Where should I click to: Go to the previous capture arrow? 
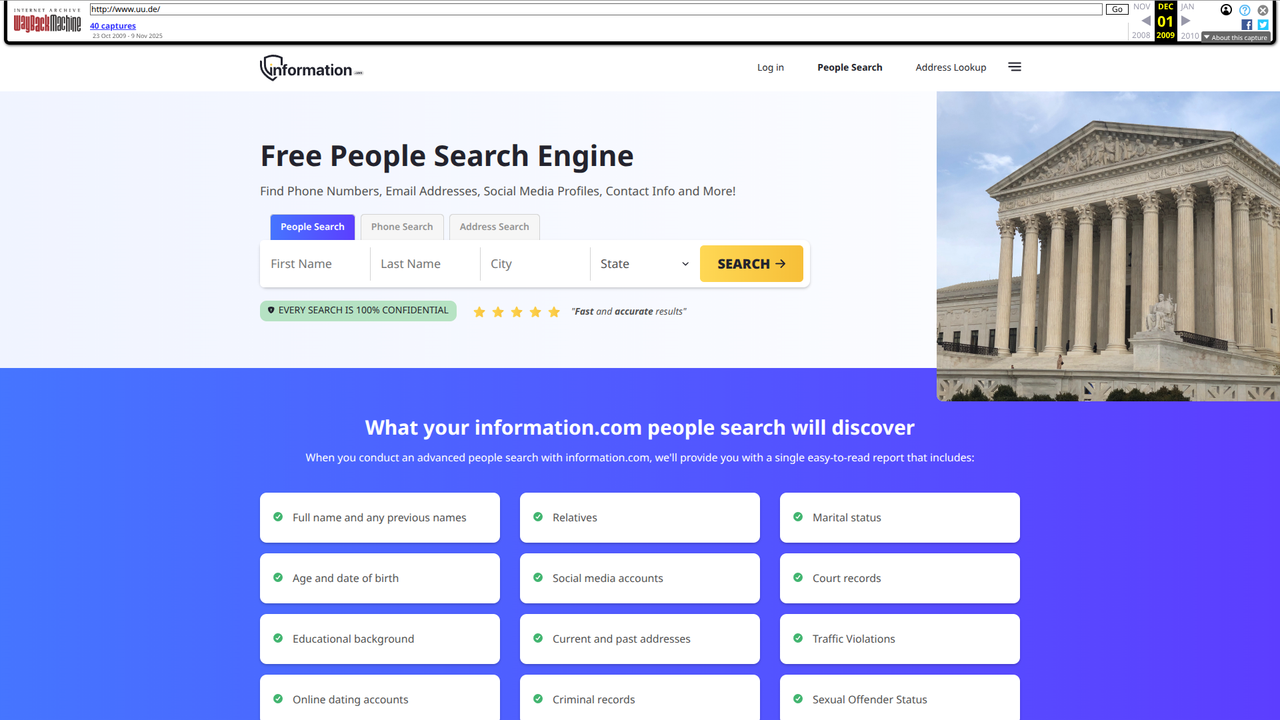click(1146, 21)
